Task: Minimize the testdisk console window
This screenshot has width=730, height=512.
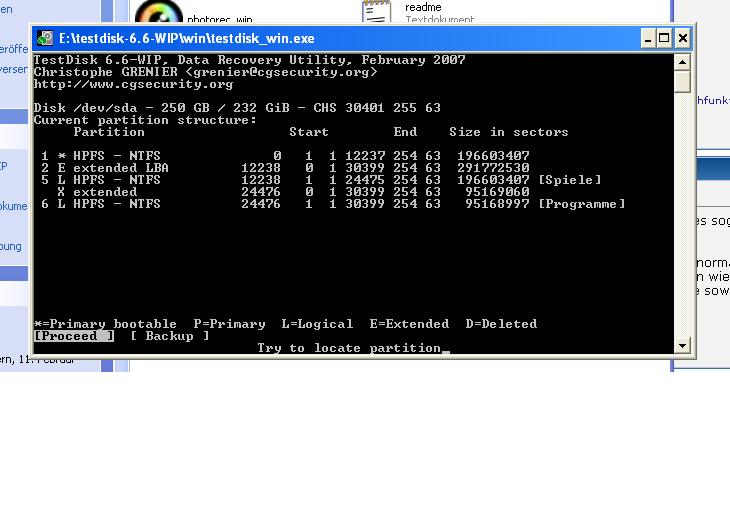Action: coord(648,38)
